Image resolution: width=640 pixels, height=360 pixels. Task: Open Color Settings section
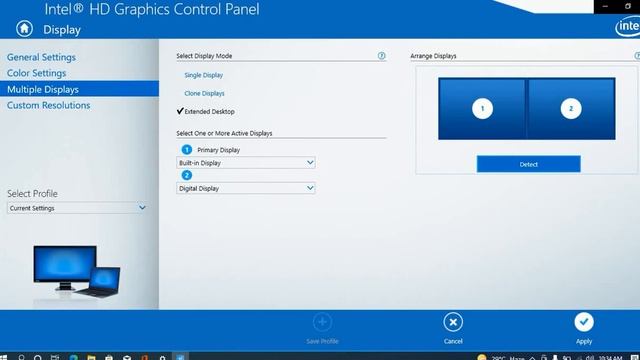click(x=36, y=73)
